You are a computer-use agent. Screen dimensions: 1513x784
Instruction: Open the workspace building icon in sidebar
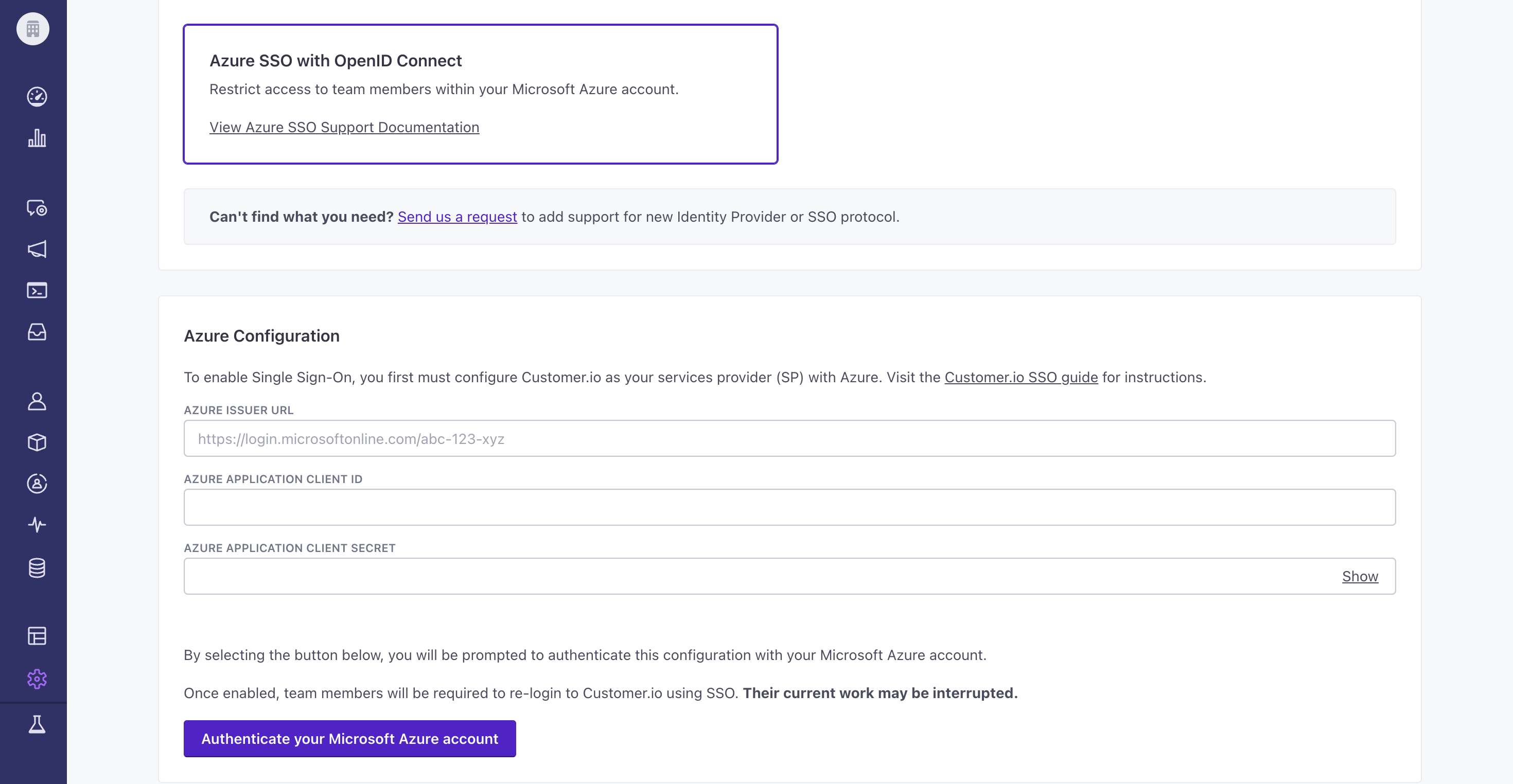point(33,29)
